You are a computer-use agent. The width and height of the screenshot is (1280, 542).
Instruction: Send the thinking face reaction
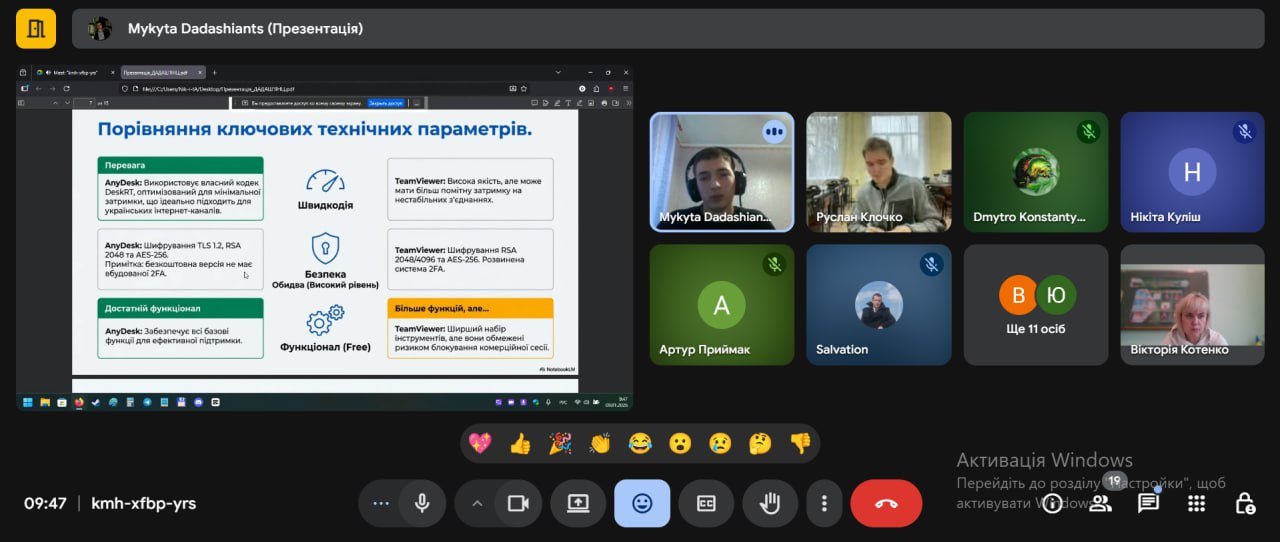click(x=760, y=443)
